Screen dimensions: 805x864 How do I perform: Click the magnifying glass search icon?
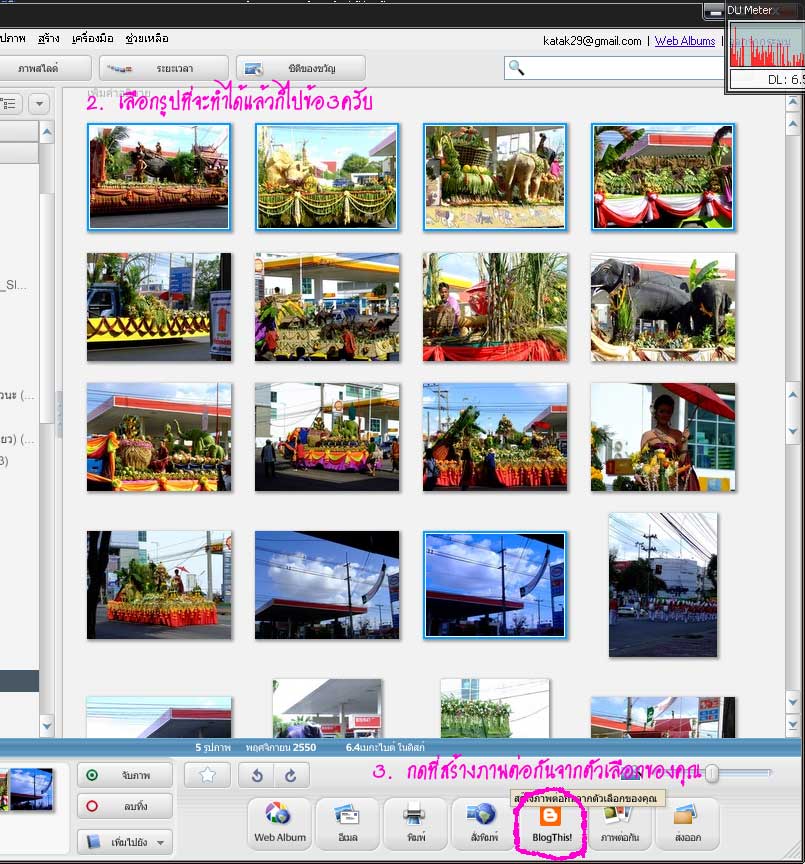tap(516, 68)
